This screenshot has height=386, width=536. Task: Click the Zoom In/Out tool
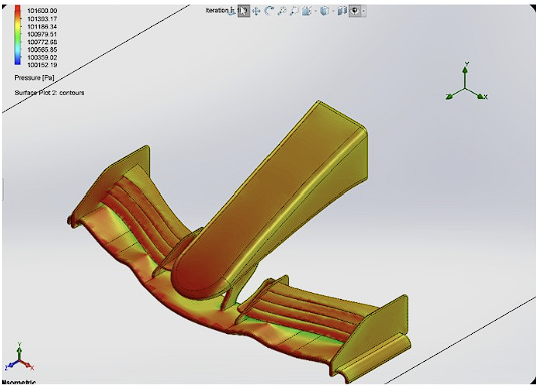tap(282, 11)
